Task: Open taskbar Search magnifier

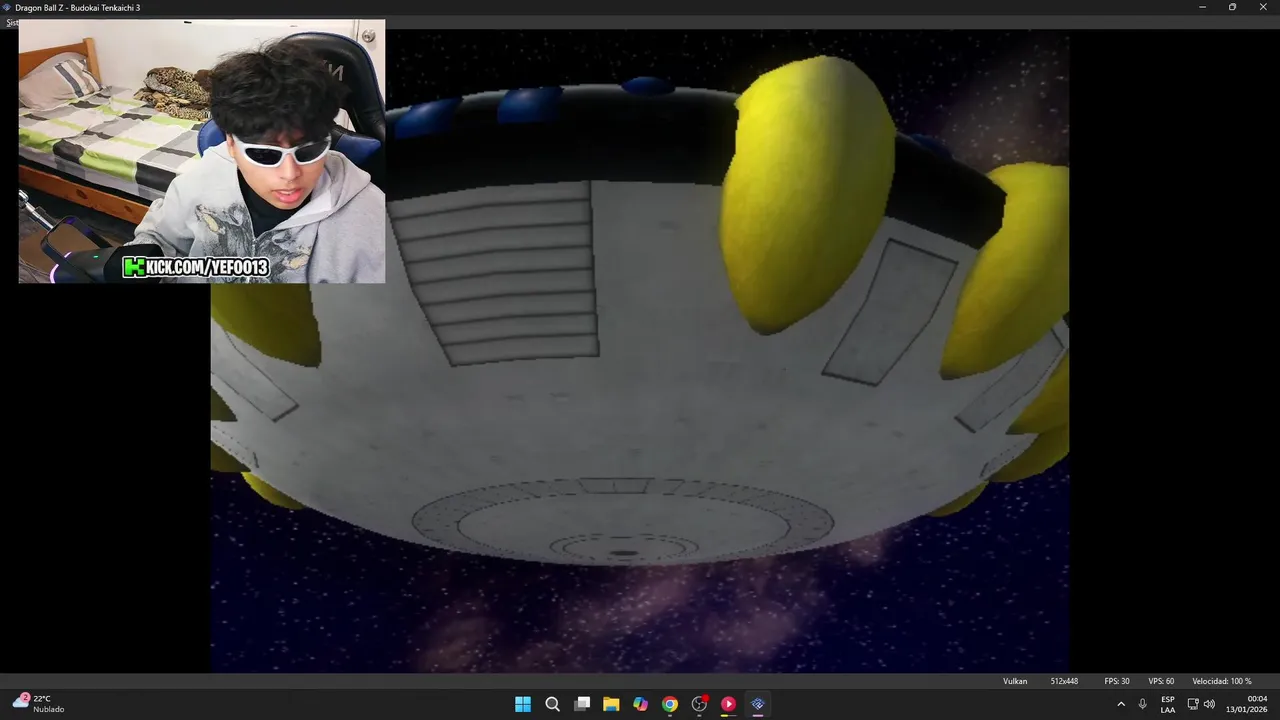Action: [x=552, y=704]
